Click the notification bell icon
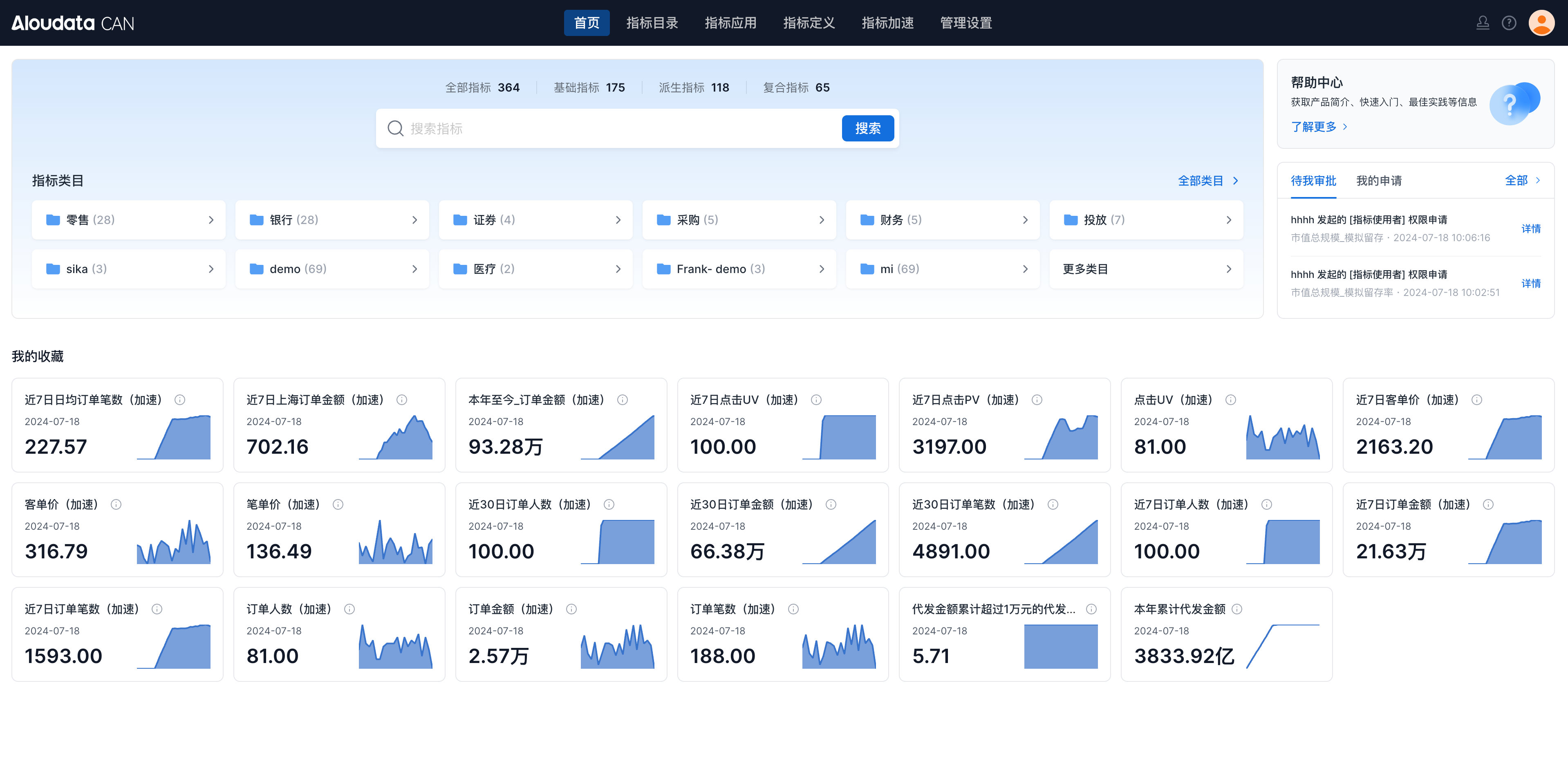Screen dimensions: 1568x784 tap(1483, 23)
